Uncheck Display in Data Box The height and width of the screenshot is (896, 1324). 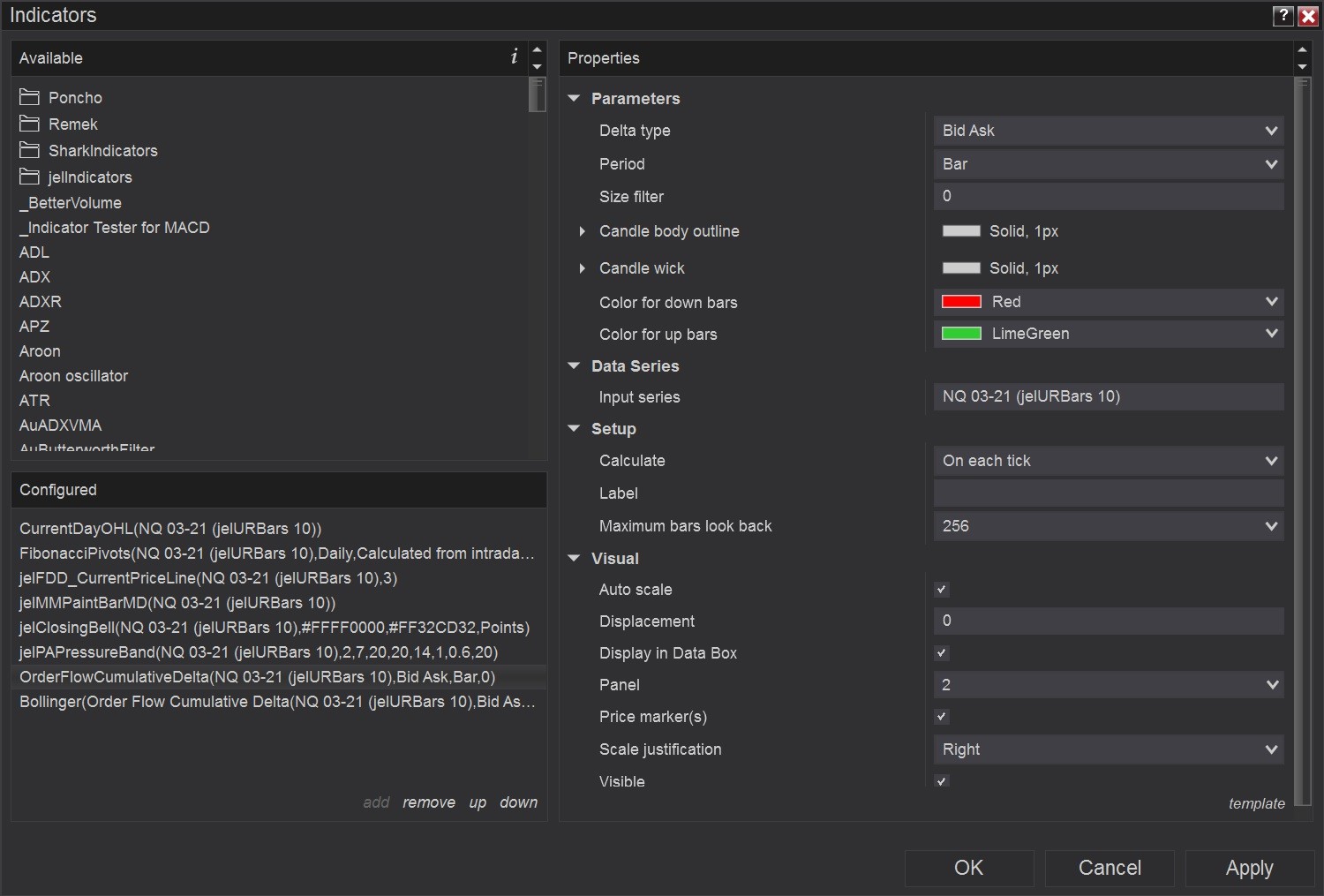point(942,653)
